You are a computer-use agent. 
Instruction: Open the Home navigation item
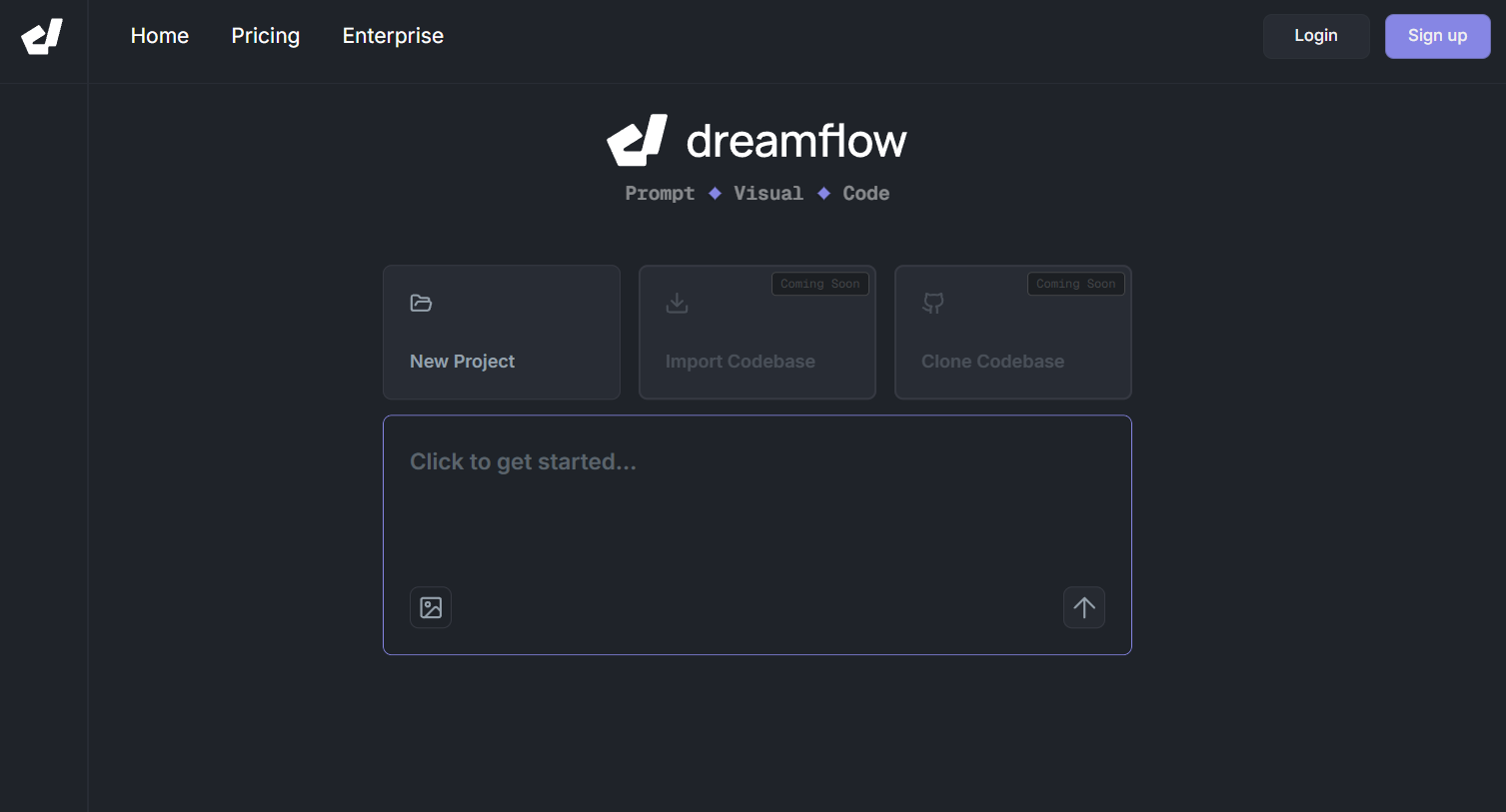point(159,36)
